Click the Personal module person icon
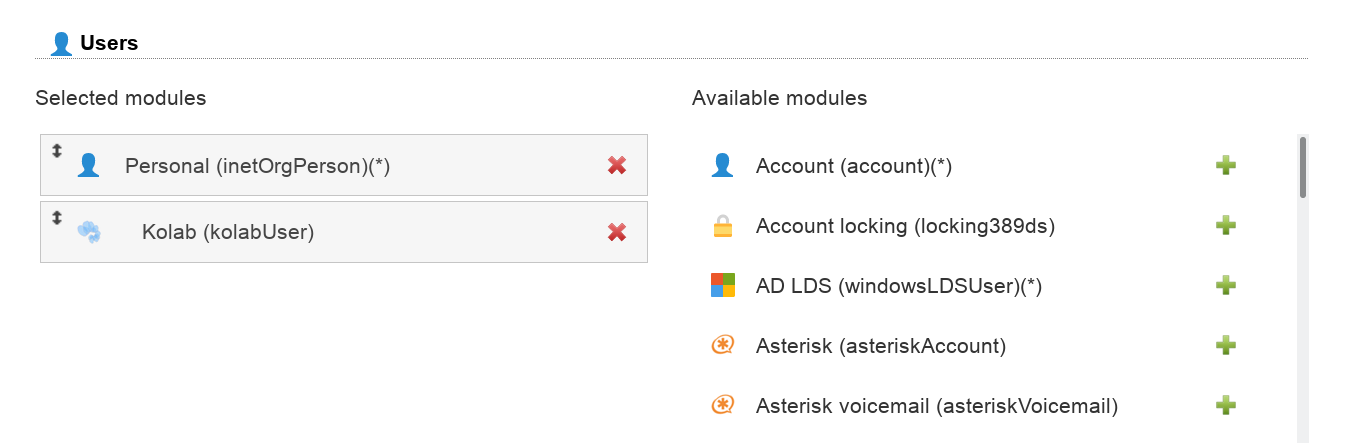Image resolution: width=1352 pixels, height=443 pixels. [88, 165]
